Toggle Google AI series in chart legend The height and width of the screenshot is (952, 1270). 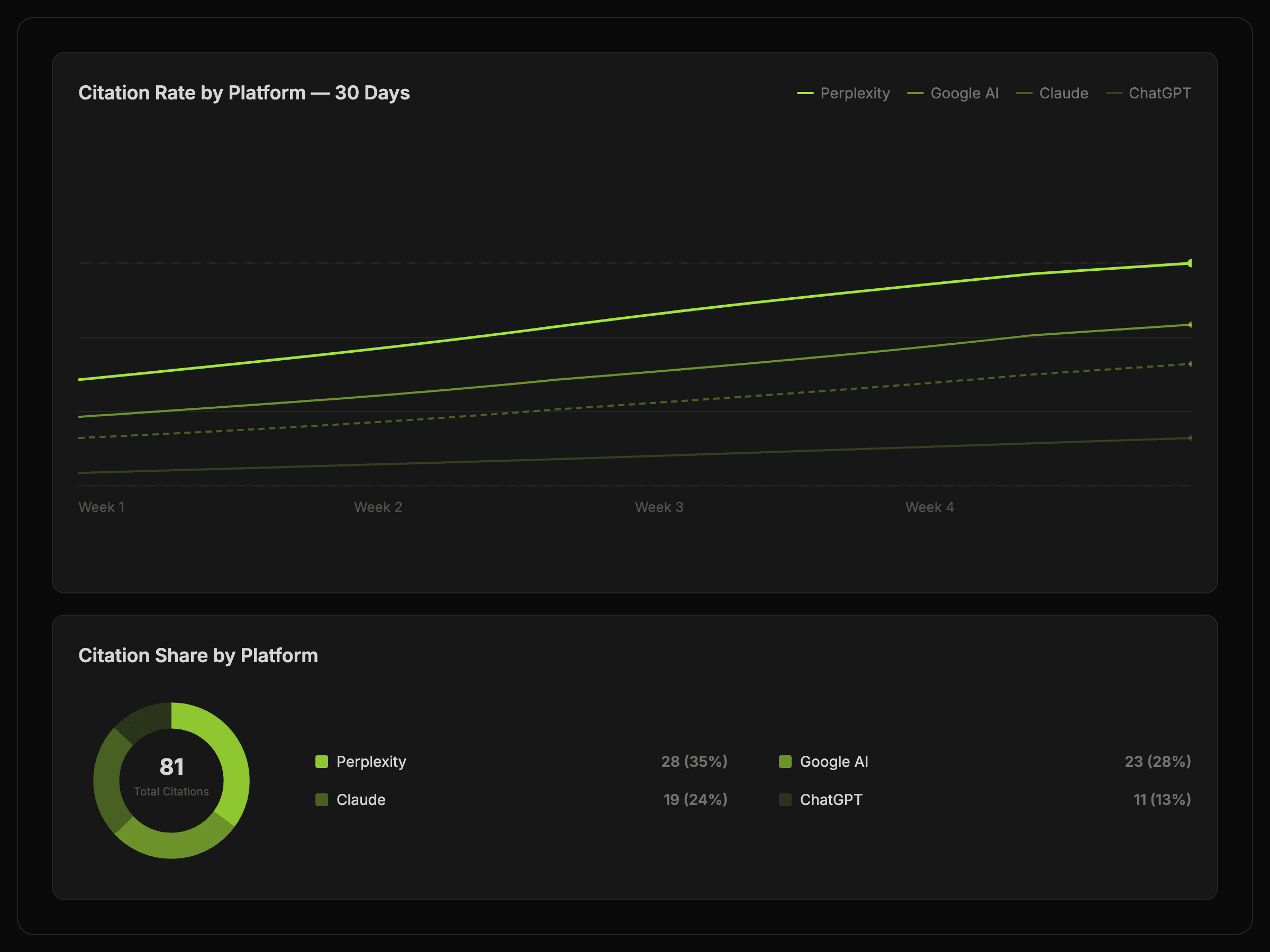tap(964, 93)
